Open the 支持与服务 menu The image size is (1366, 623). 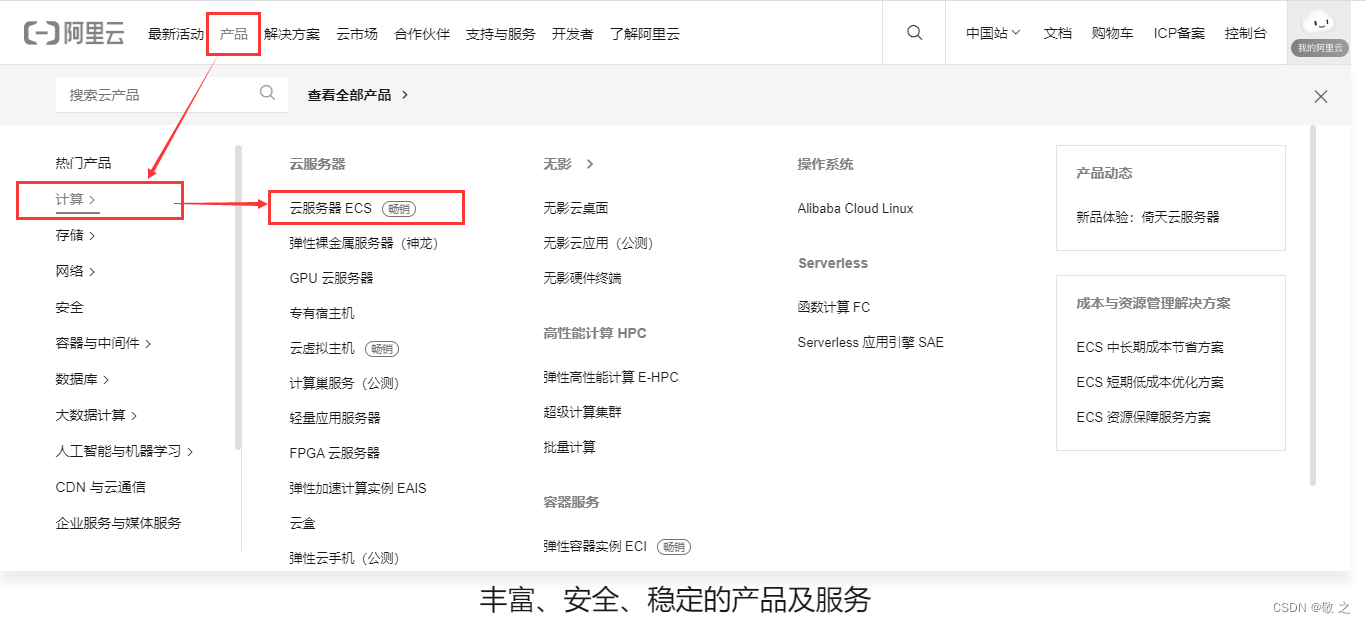click(x=501, y=34)
